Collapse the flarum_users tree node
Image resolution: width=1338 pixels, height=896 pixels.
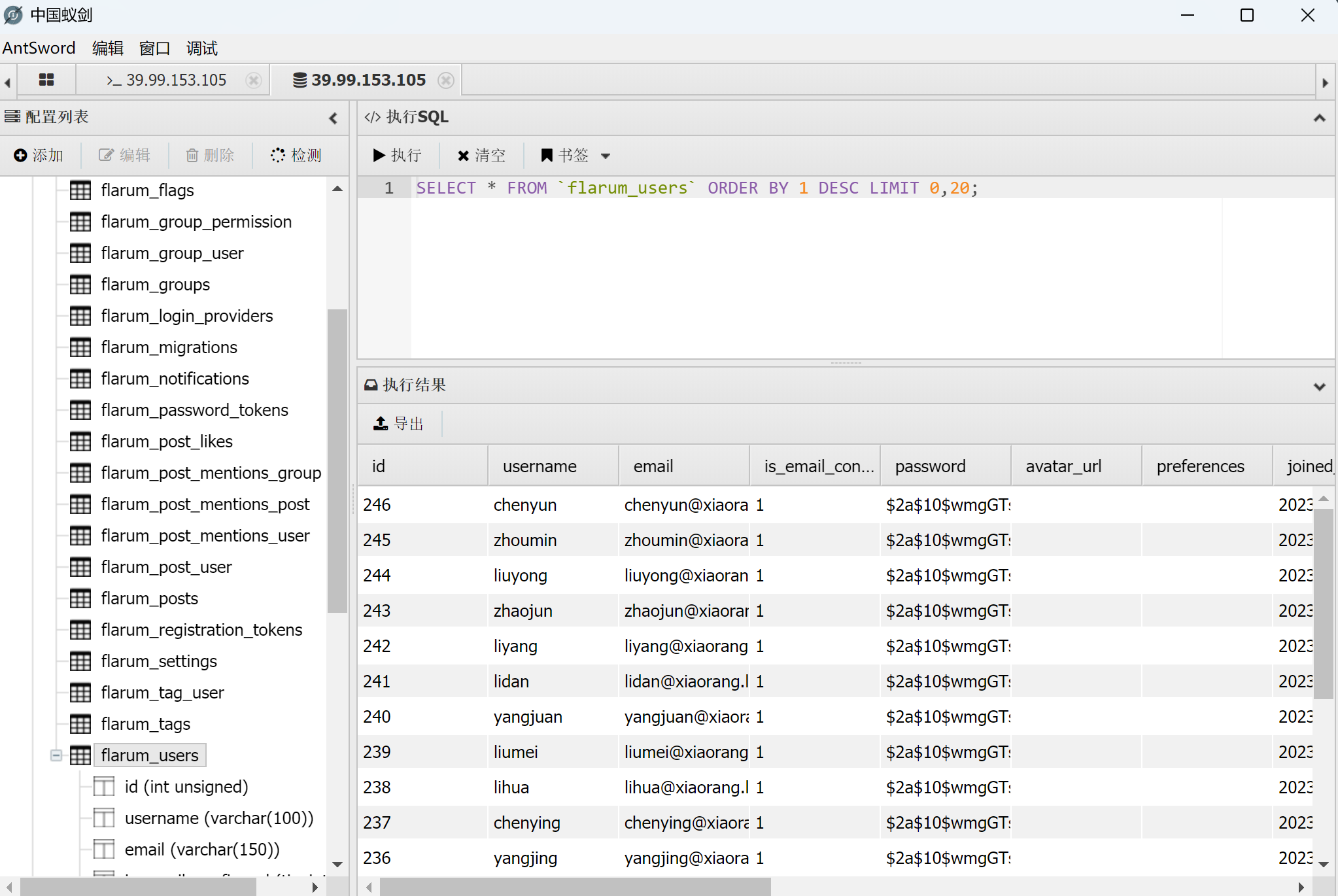(x=56, y=755)
